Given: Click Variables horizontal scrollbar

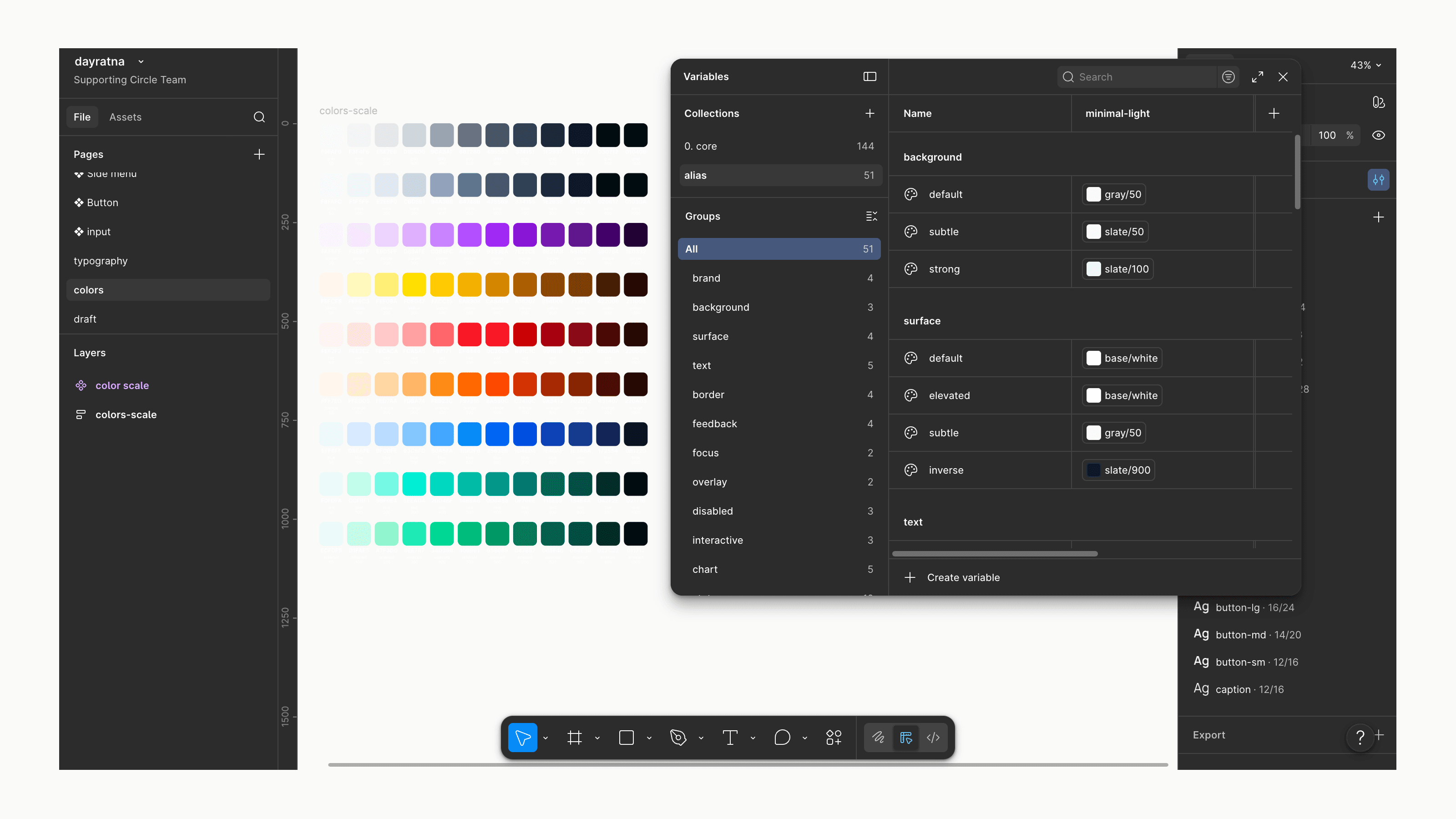Looking at the screenshot, I should (x=995, y=554).
